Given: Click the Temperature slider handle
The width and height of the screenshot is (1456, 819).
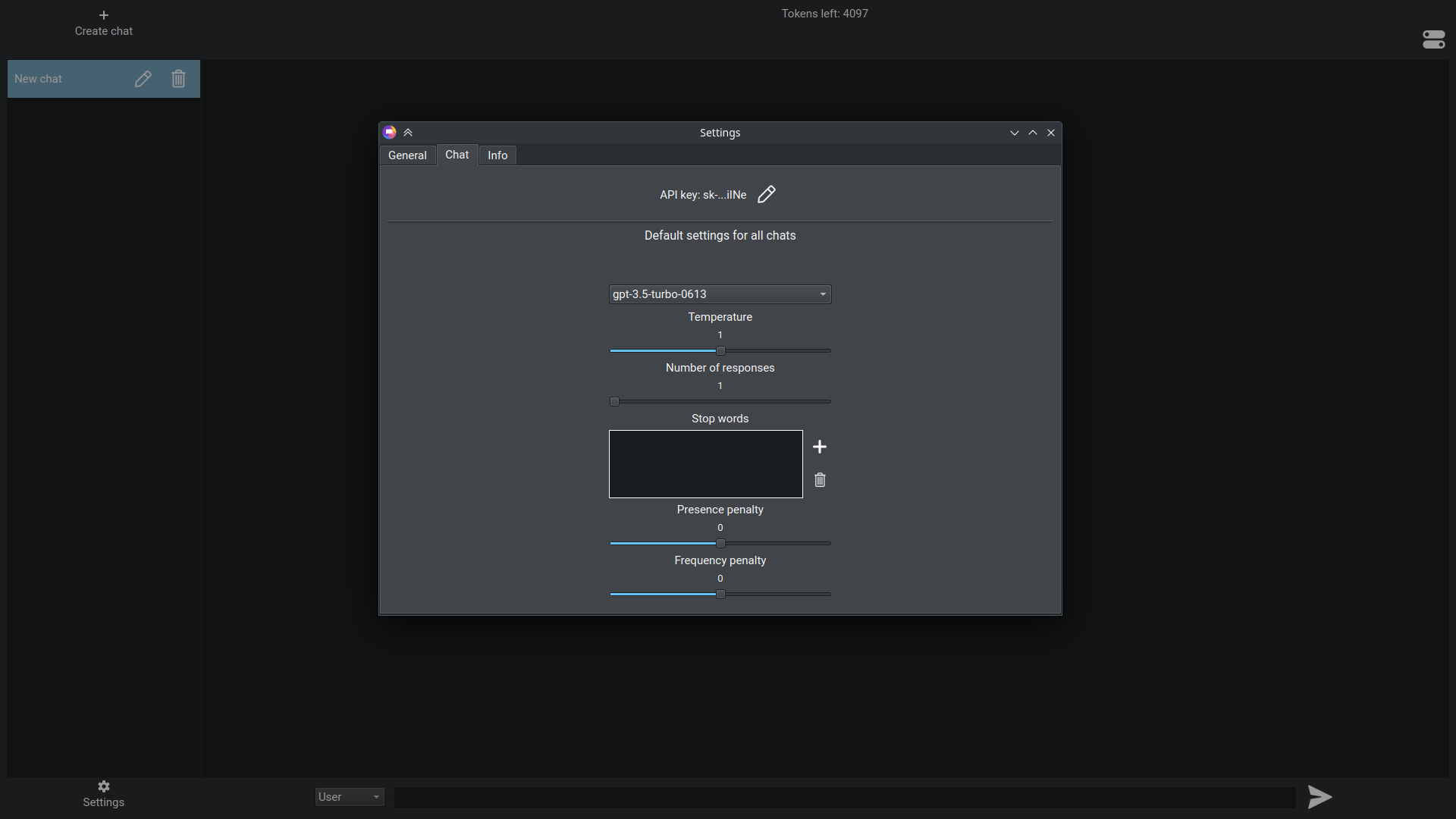Looking at the screenshot, I should pos(720,351).
